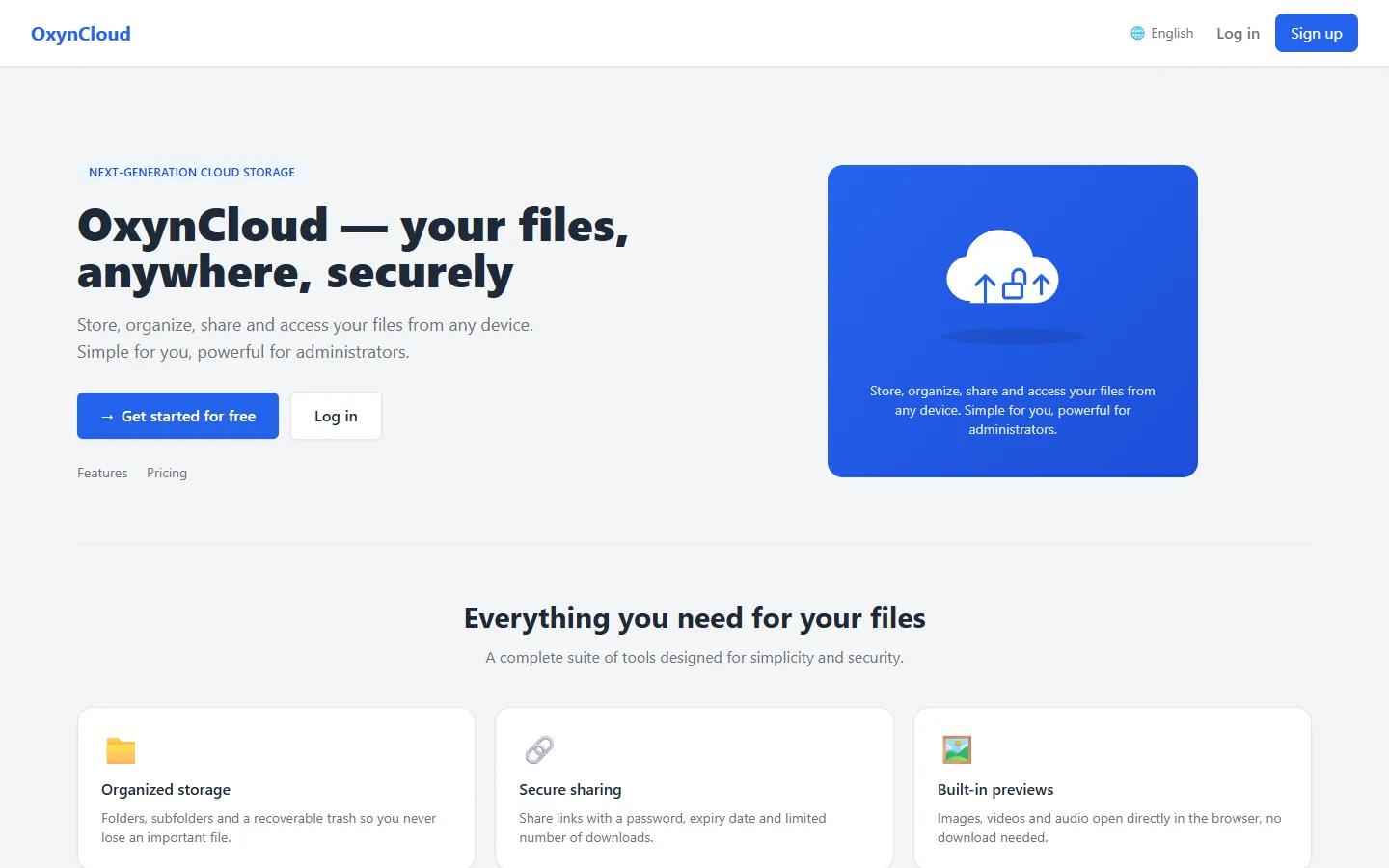
Task: Click Get started for free button
Action: (x=177, y=416)
